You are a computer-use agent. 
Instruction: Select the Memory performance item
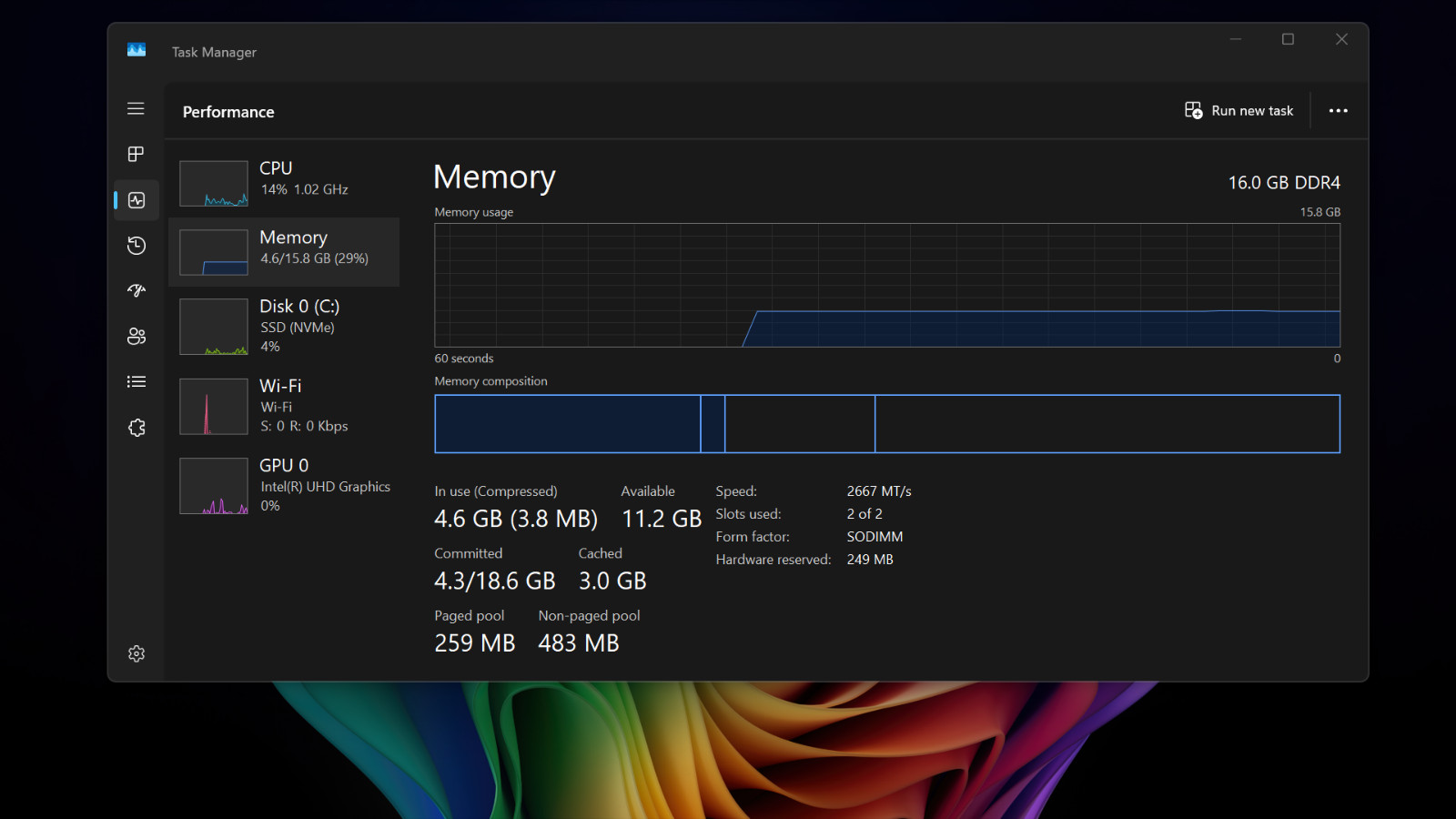(284, 252)
